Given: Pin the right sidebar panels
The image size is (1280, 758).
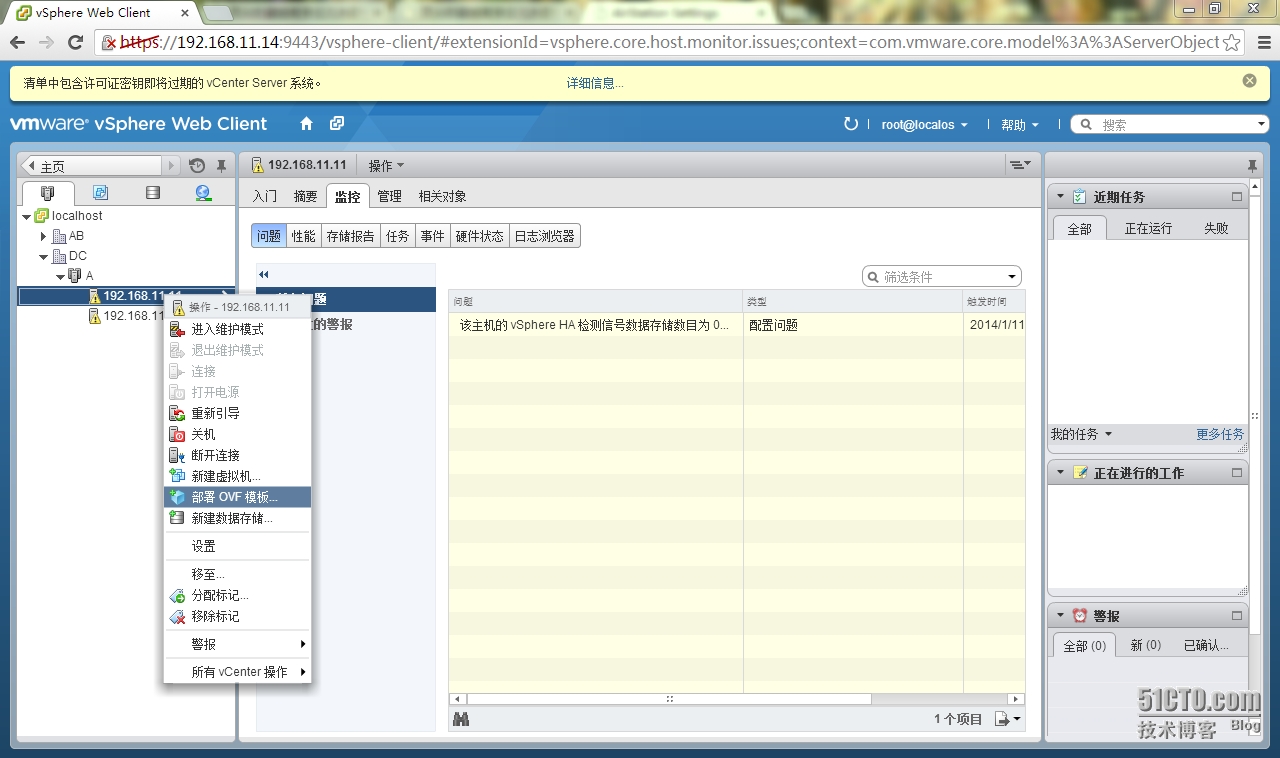Looking at the screenshot, I should [1251, 166].
